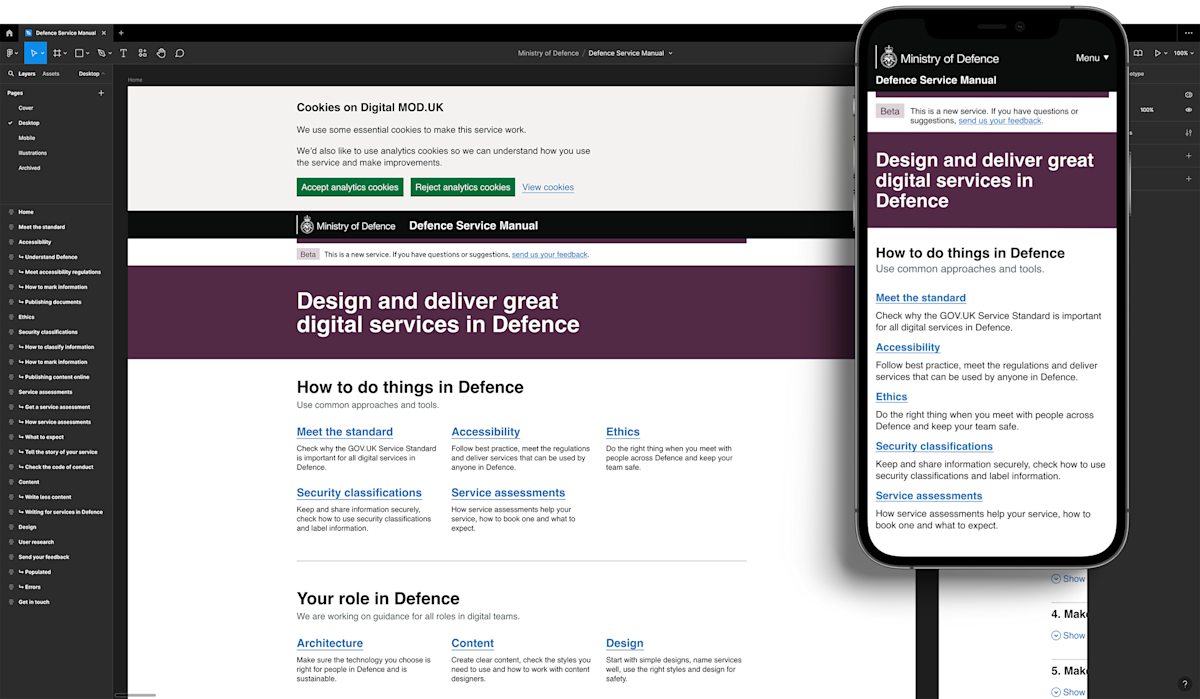
Task: Expand the Frame tool options arrow
Action: tap(66, 53)
